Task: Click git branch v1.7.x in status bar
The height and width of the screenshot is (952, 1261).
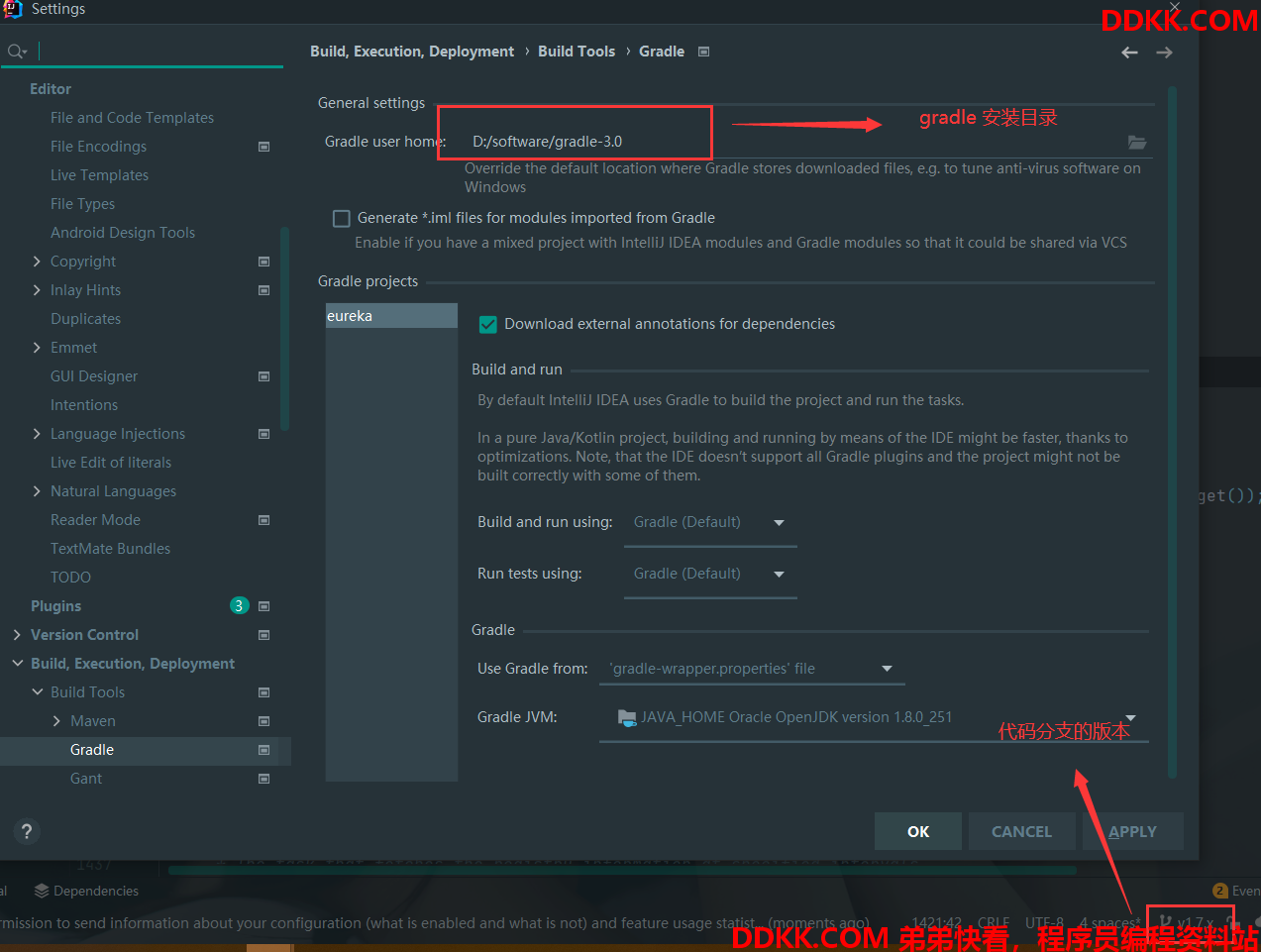Action: 1188,923
